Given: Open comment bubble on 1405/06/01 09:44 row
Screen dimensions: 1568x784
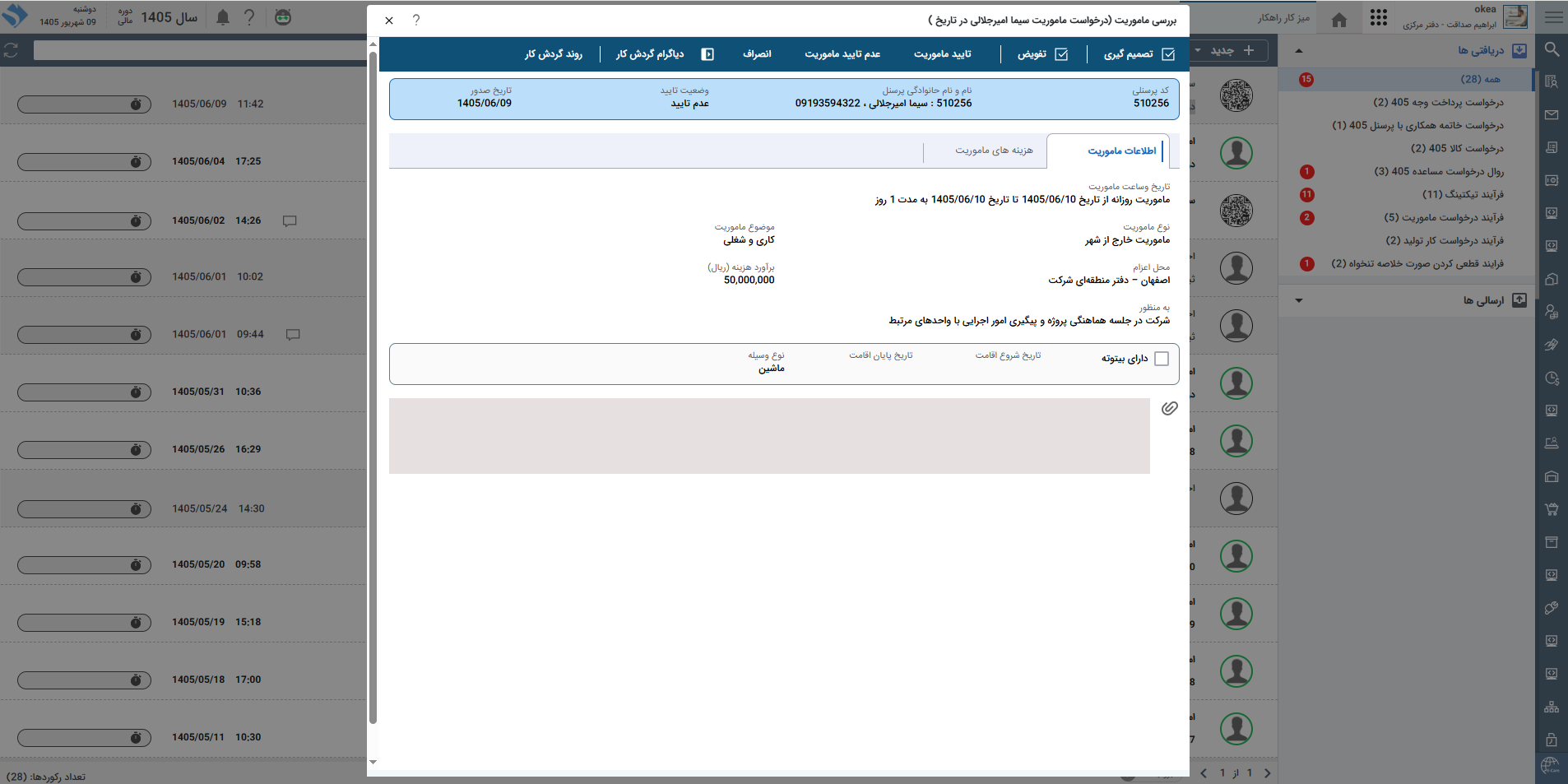Looking at the screenshot, I should [x=293, y=334].
